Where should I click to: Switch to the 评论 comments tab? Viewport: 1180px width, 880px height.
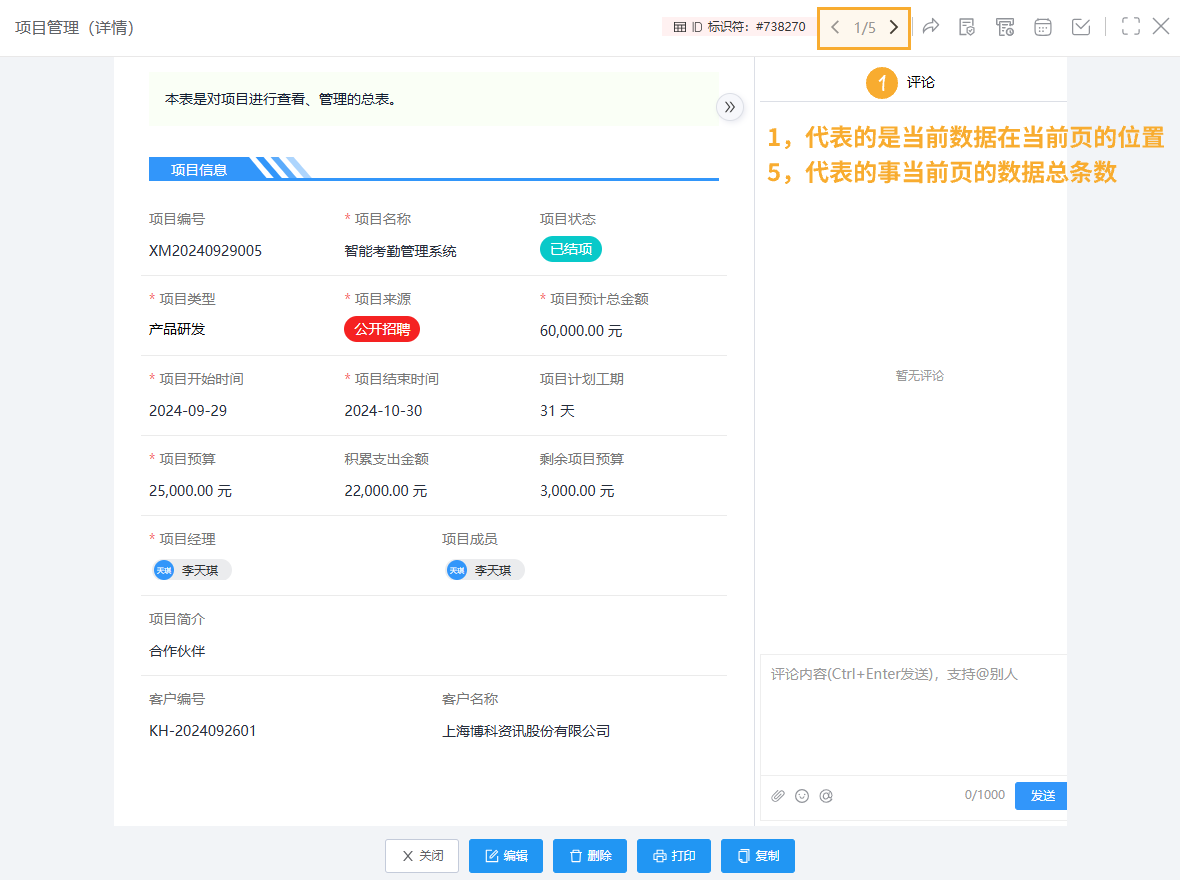[920, 83]
